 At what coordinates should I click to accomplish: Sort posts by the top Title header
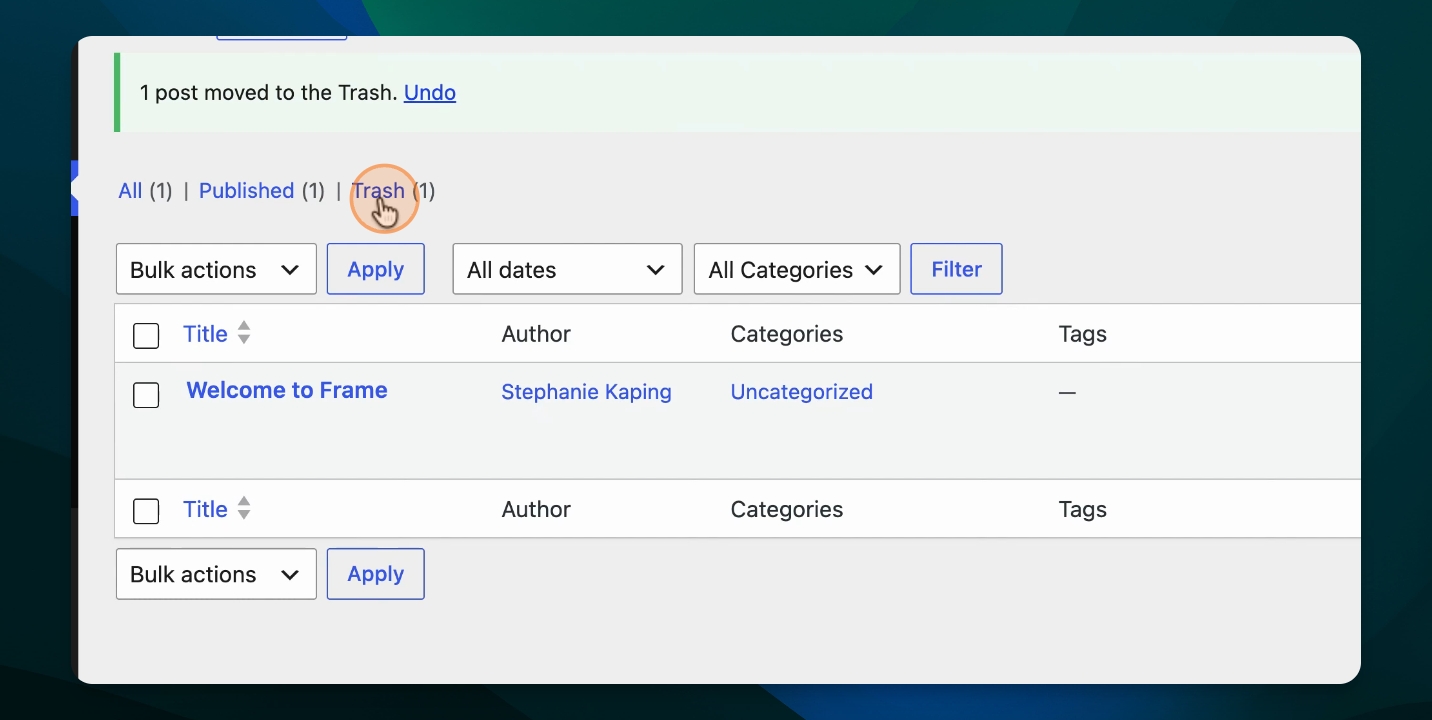[205, 334]
